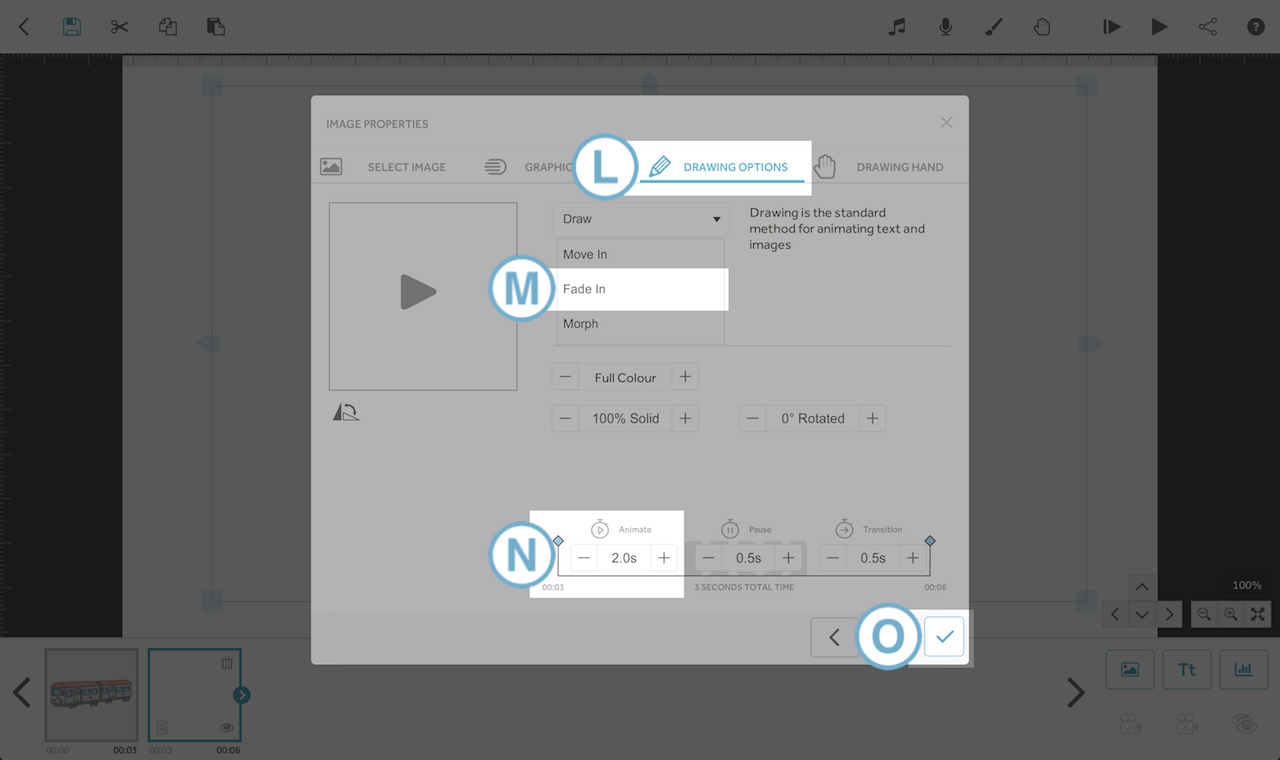
Task: Open the share icon in toolbar
Action: 1208,27
